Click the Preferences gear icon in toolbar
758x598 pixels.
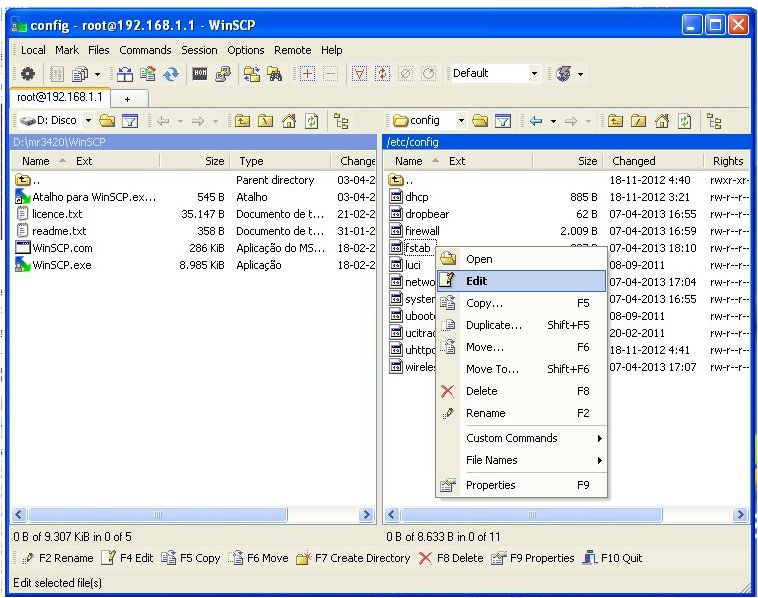[28, 74]
